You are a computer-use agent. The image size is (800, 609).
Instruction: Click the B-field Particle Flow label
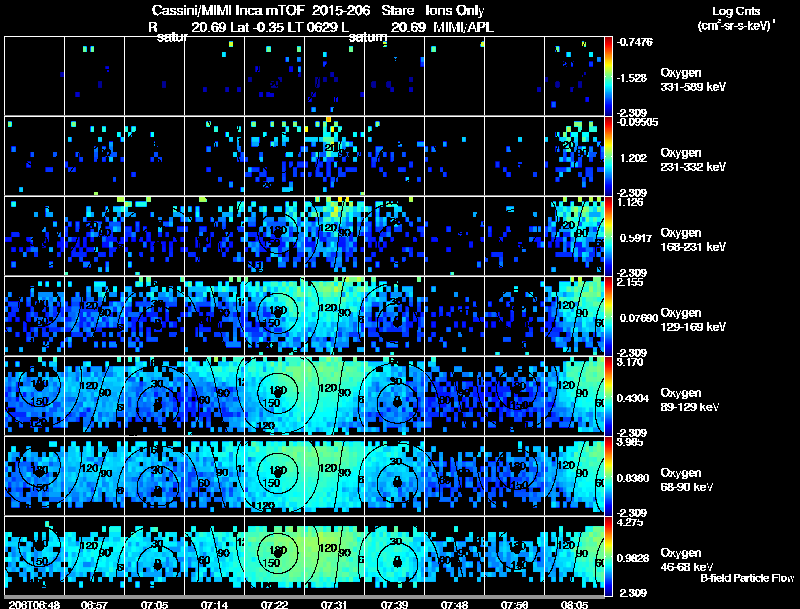(747, 578)
